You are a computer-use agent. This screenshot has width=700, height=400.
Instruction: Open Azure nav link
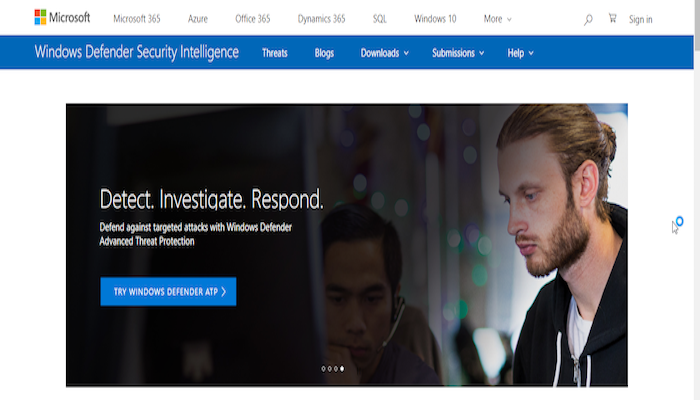(x=198, y=19)
